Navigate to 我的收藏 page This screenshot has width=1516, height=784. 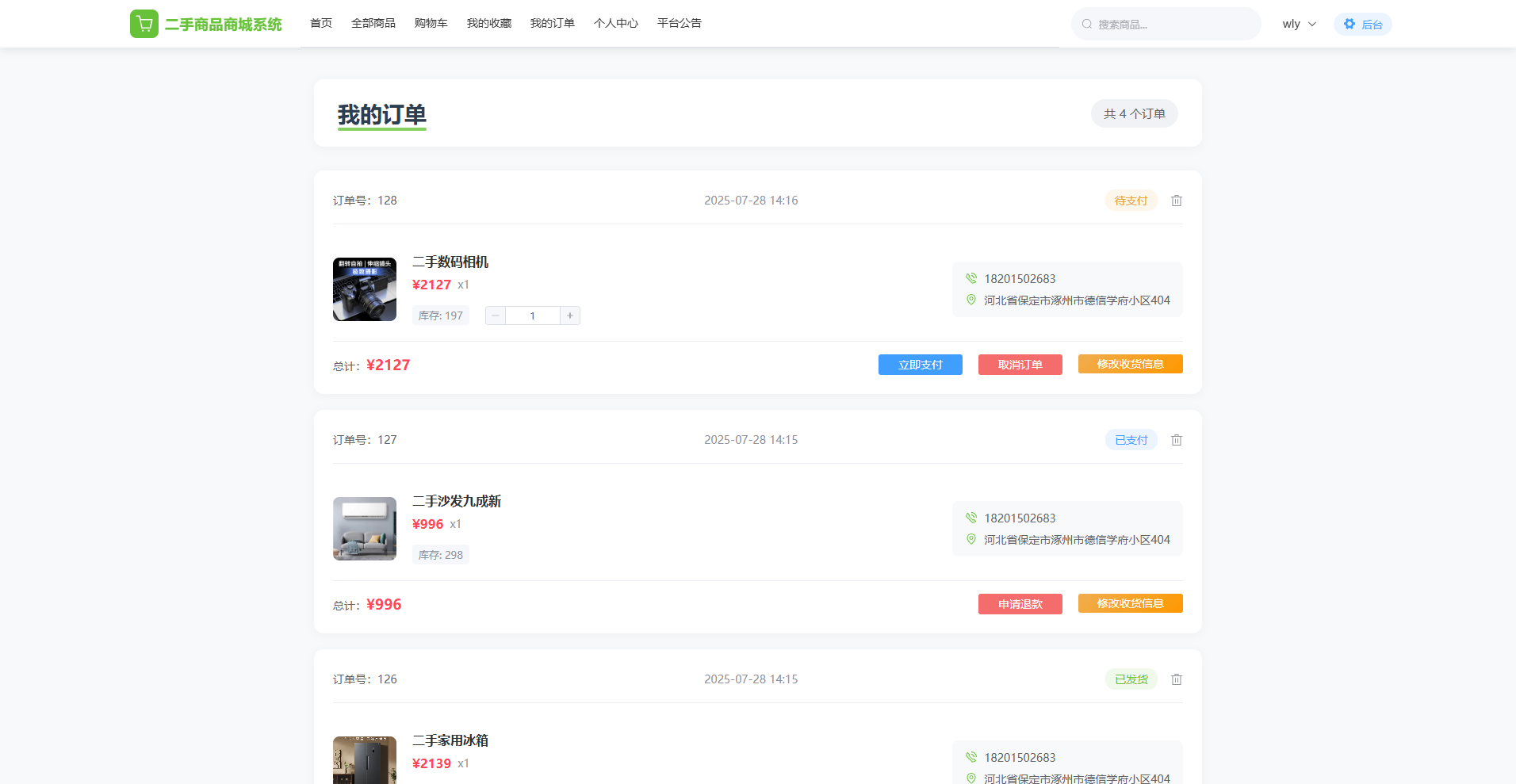coord(489,23)
